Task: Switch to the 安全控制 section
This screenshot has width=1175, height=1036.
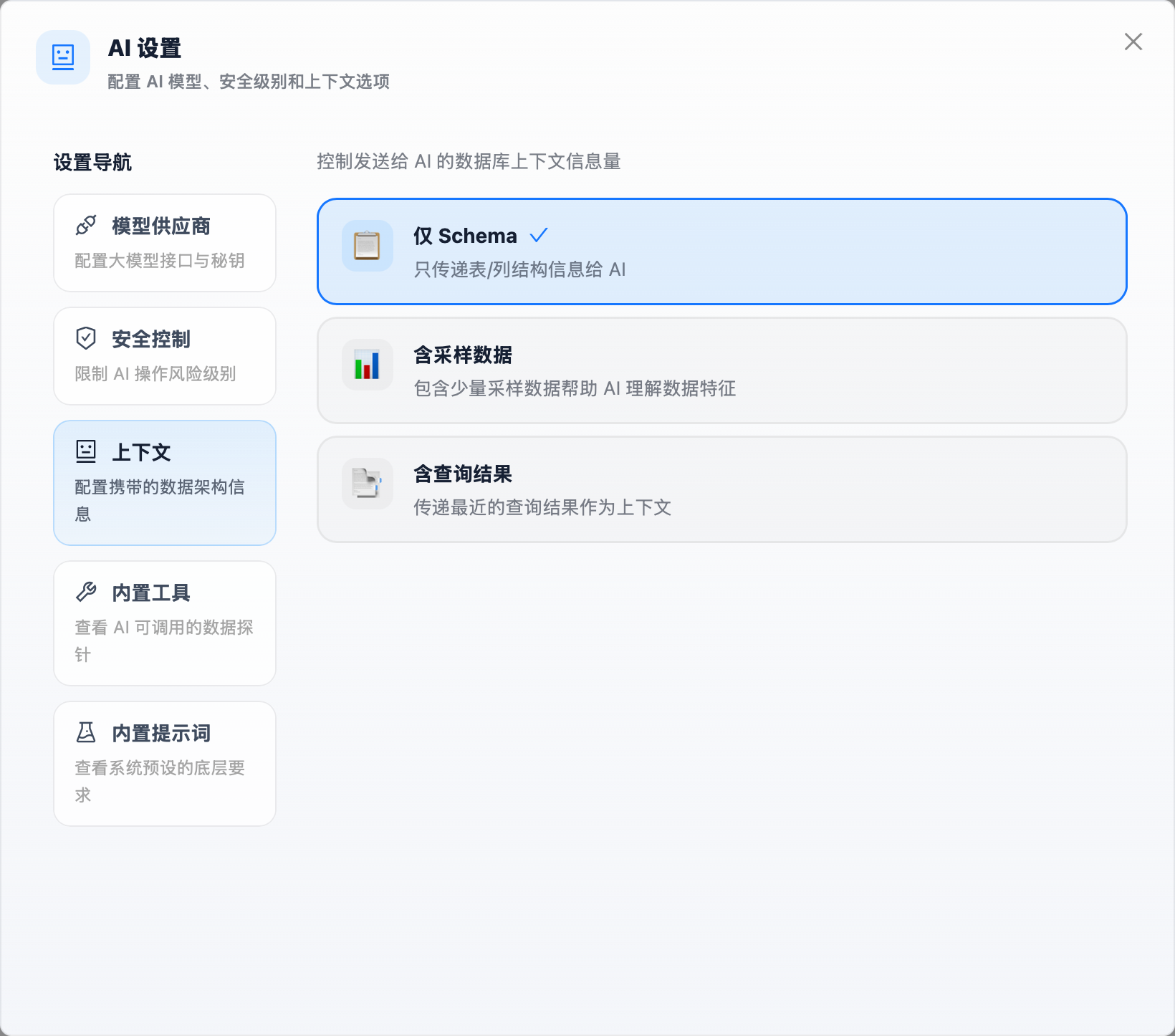Action: [165, 356]
